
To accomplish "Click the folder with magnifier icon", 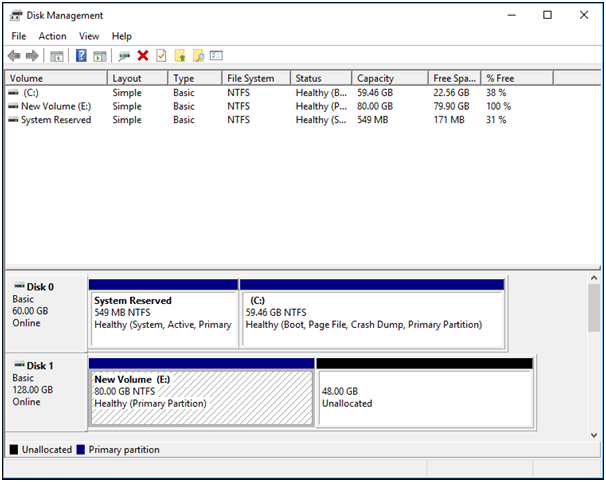I will [198, 56].
